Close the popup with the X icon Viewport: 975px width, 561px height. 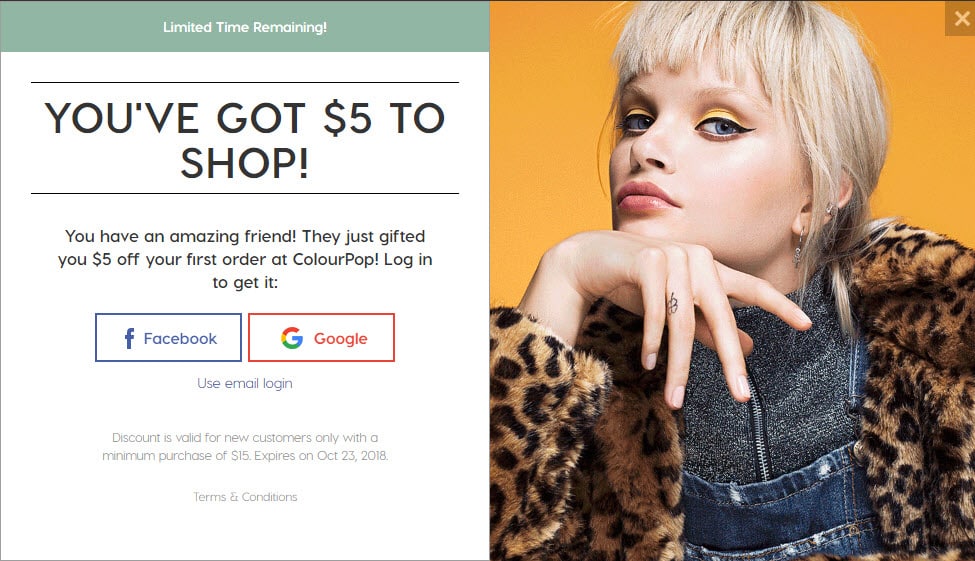pos(961,19)
